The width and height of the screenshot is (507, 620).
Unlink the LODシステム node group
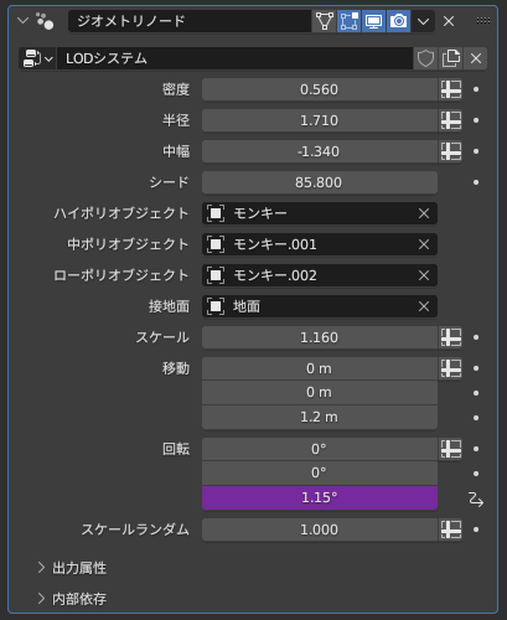tap(475, 59)
